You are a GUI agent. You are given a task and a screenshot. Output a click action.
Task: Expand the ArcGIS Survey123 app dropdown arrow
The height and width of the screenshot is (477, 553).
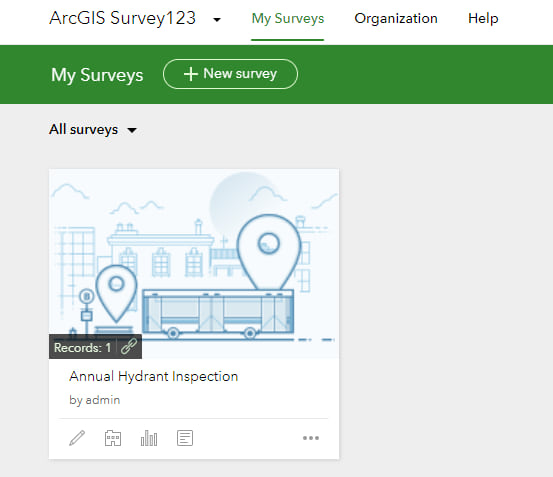pos(217,19)
